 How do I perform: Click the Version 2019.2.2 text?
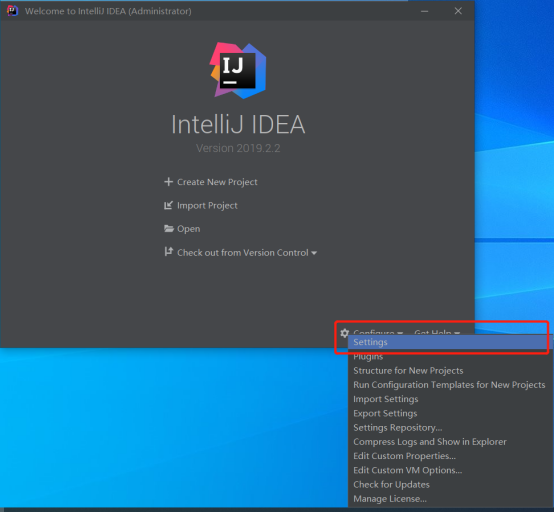pos(238,148)
